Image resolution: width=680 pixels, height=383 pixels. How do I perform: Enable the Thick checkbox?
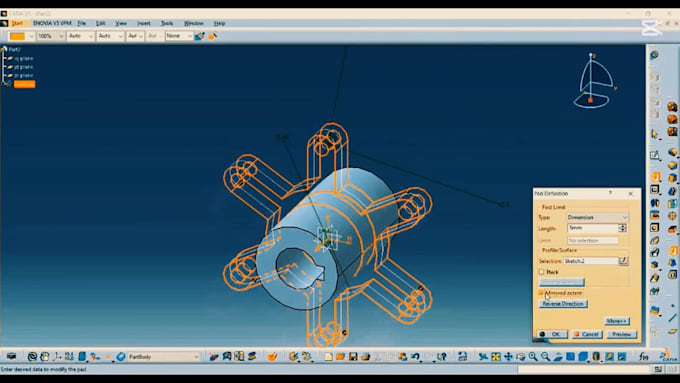coord(541,272)
